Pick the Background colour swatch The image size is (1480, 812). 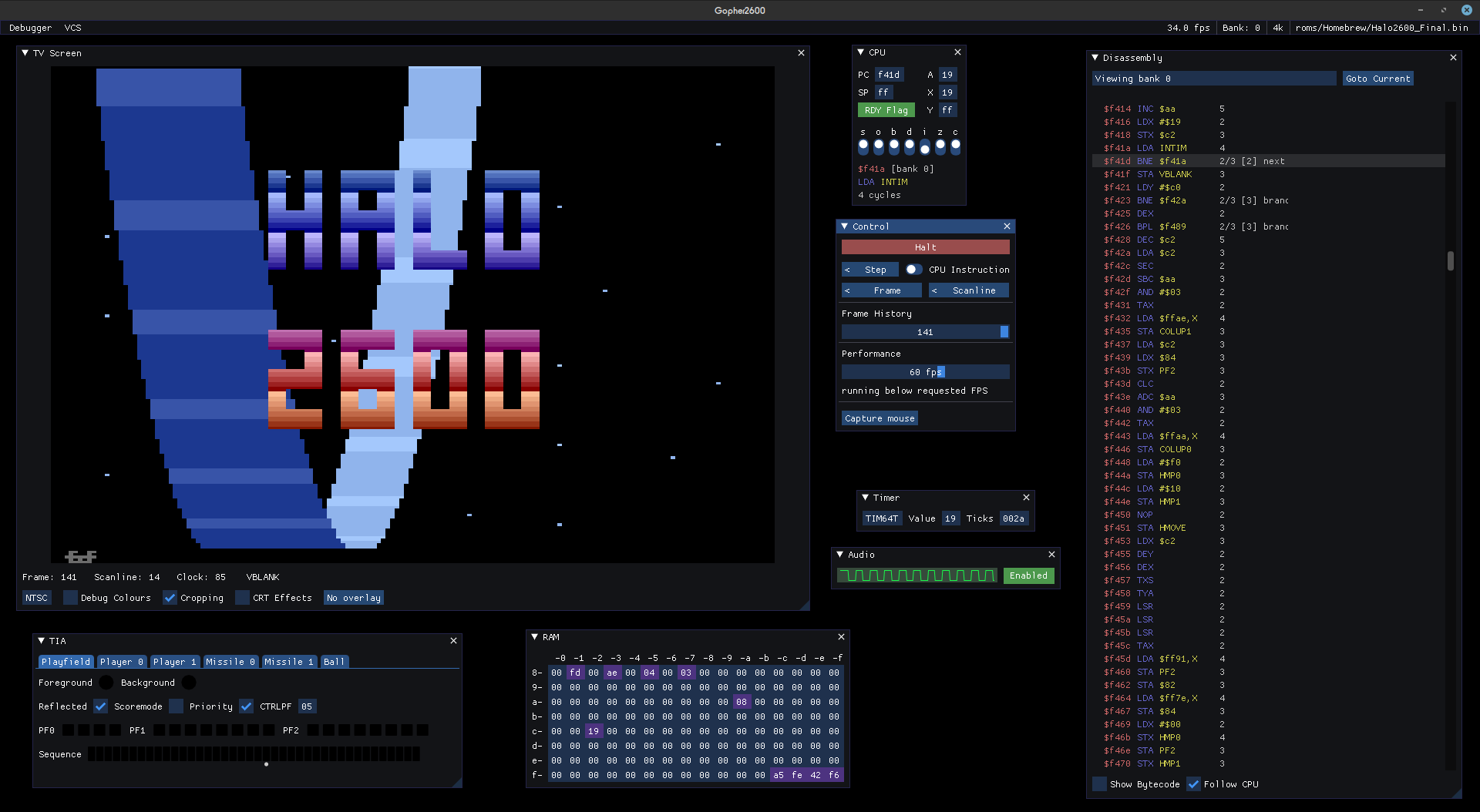click(x=189, y=683)
